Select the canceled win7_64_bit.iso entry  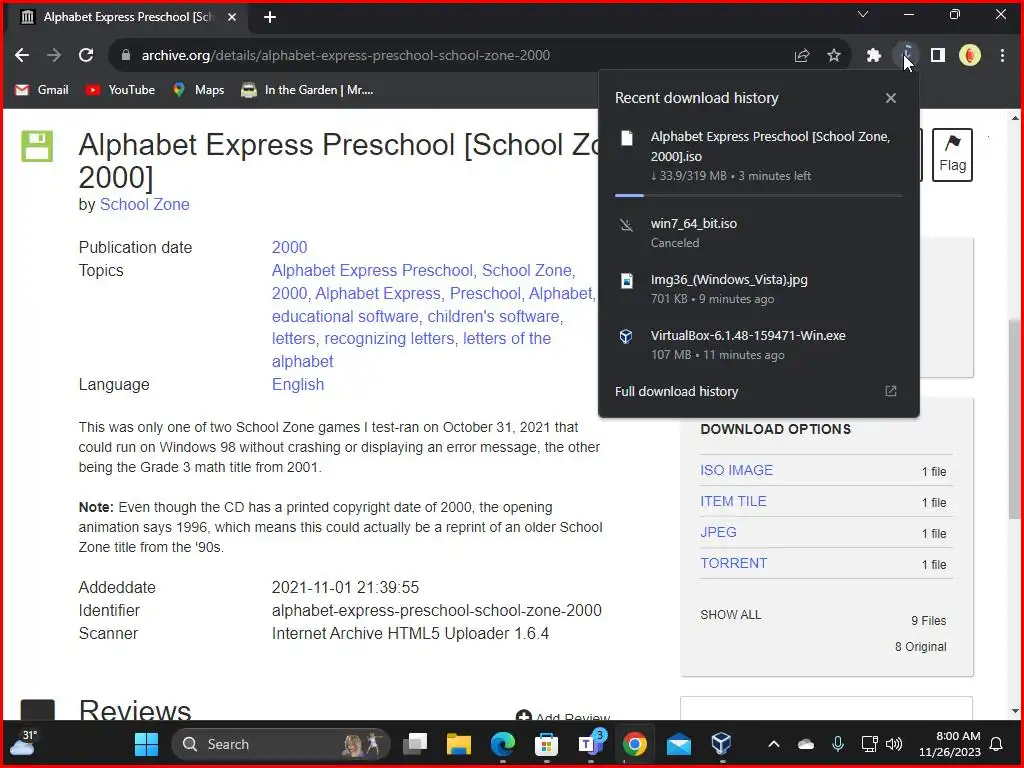pos(759,232)
